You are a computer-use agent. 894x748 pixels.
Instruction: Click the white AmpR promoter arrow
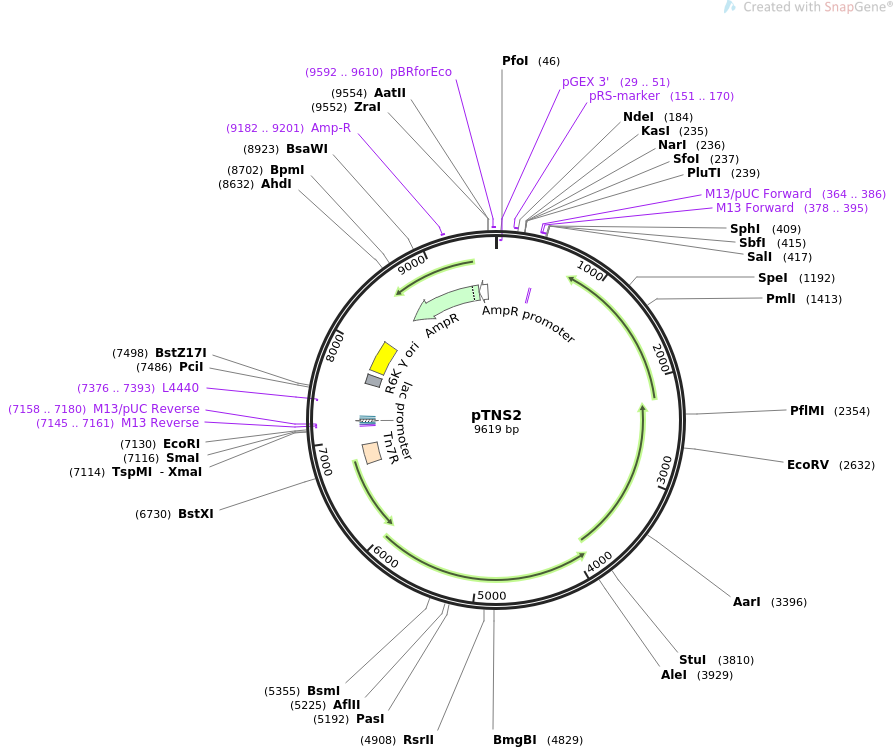coord(485,291)
